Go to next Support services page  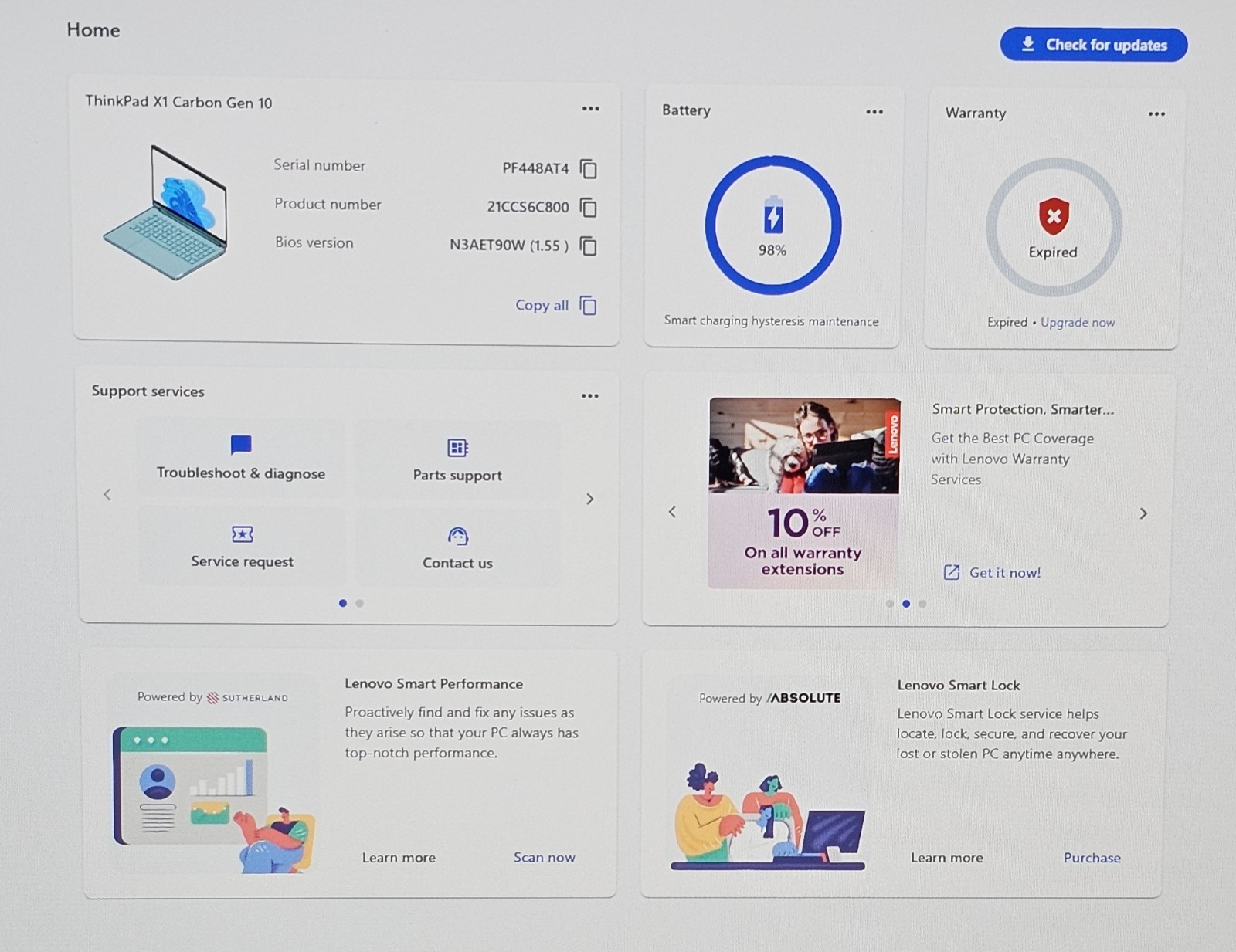(x=590, y=499)
